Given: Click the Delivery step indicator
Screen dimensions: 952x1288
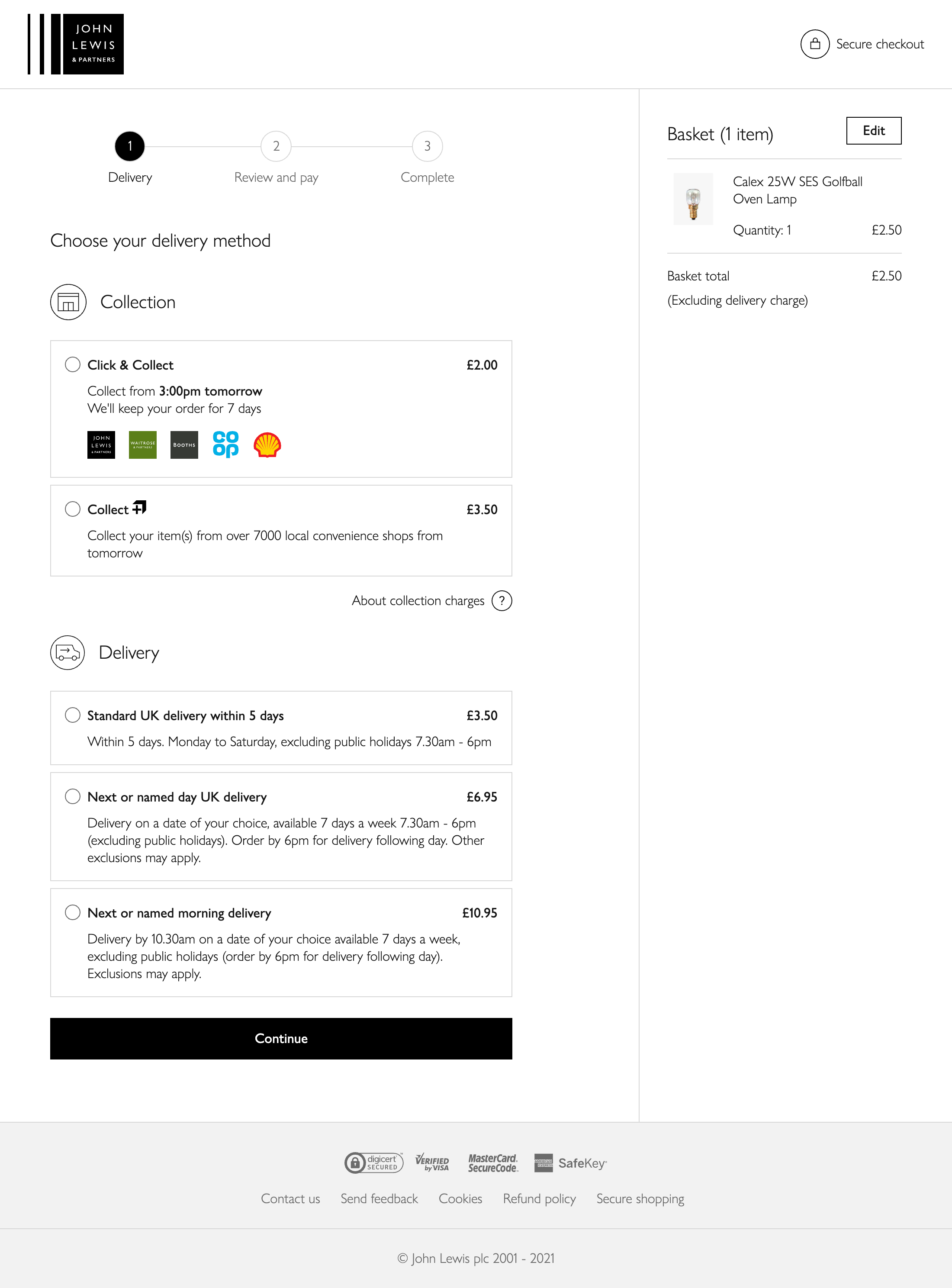Looking at the screenshot, I should coord(130,146).
